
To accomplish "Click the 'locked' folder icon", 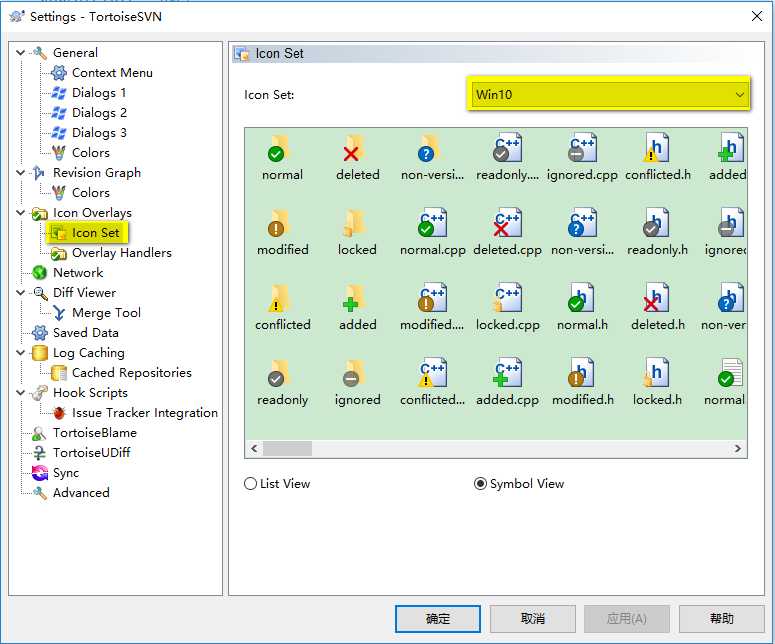I will coord(354,223).
